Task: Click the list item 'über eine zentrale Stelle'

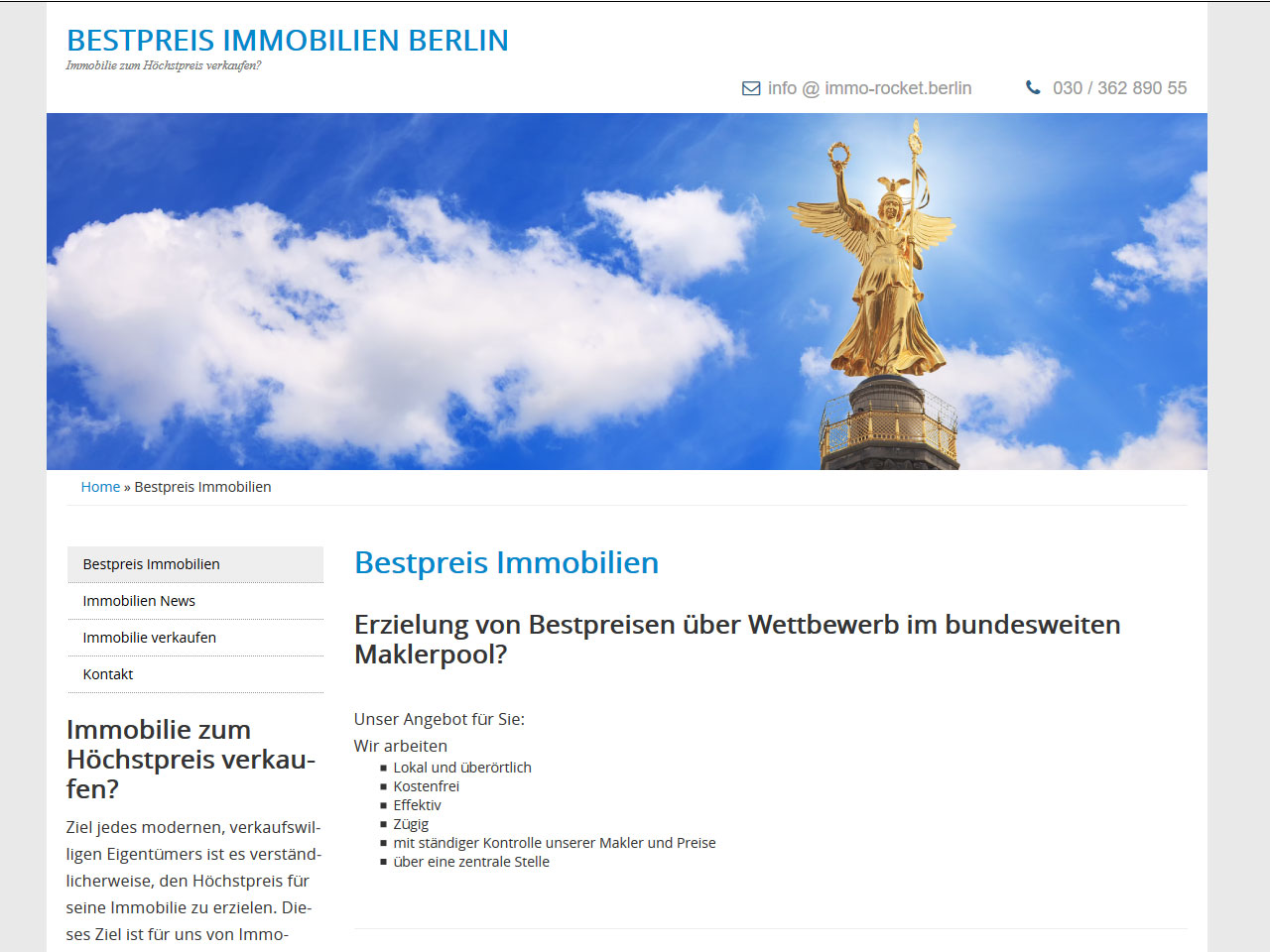Action: coord(471,862)
